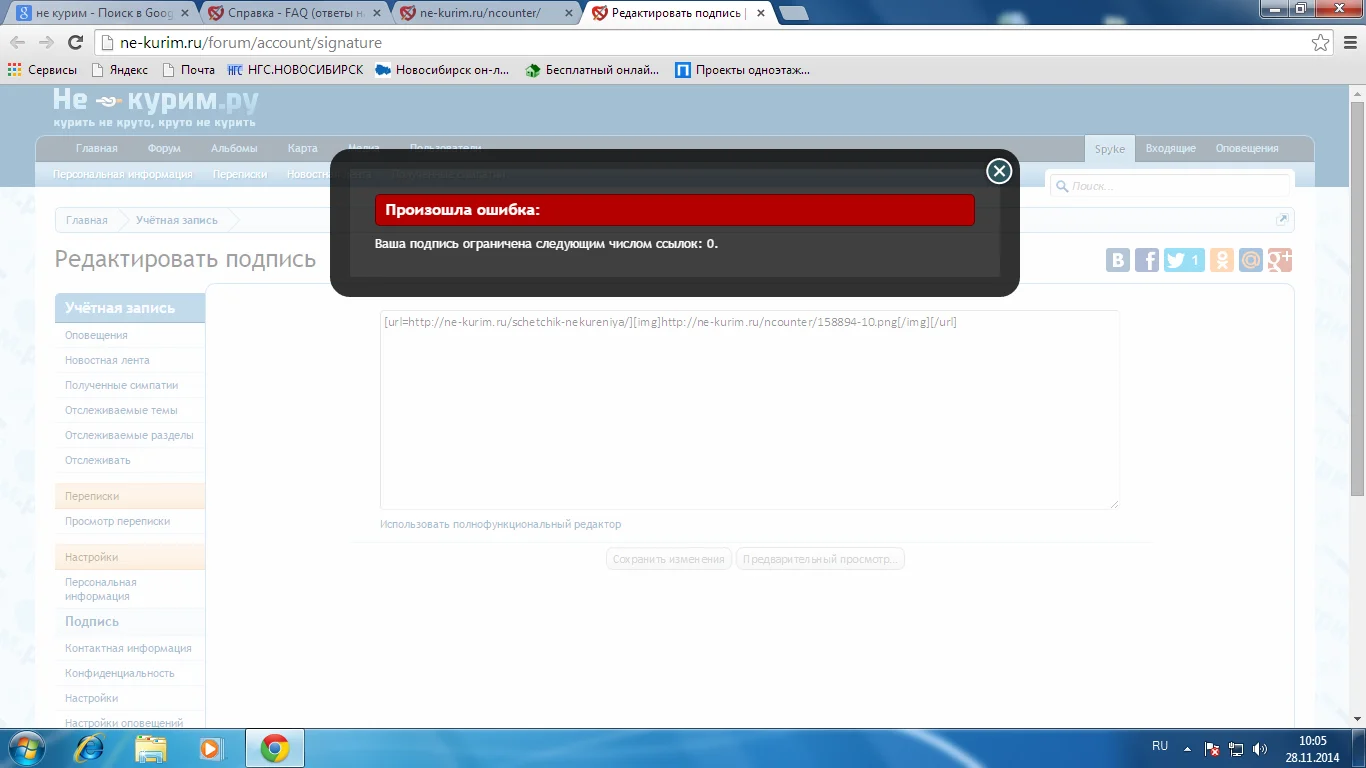Image resolution: width=1366 pixels, height=768 pixels.
Task: Open the Форум navigation item
Action: (x=164, y=148)
